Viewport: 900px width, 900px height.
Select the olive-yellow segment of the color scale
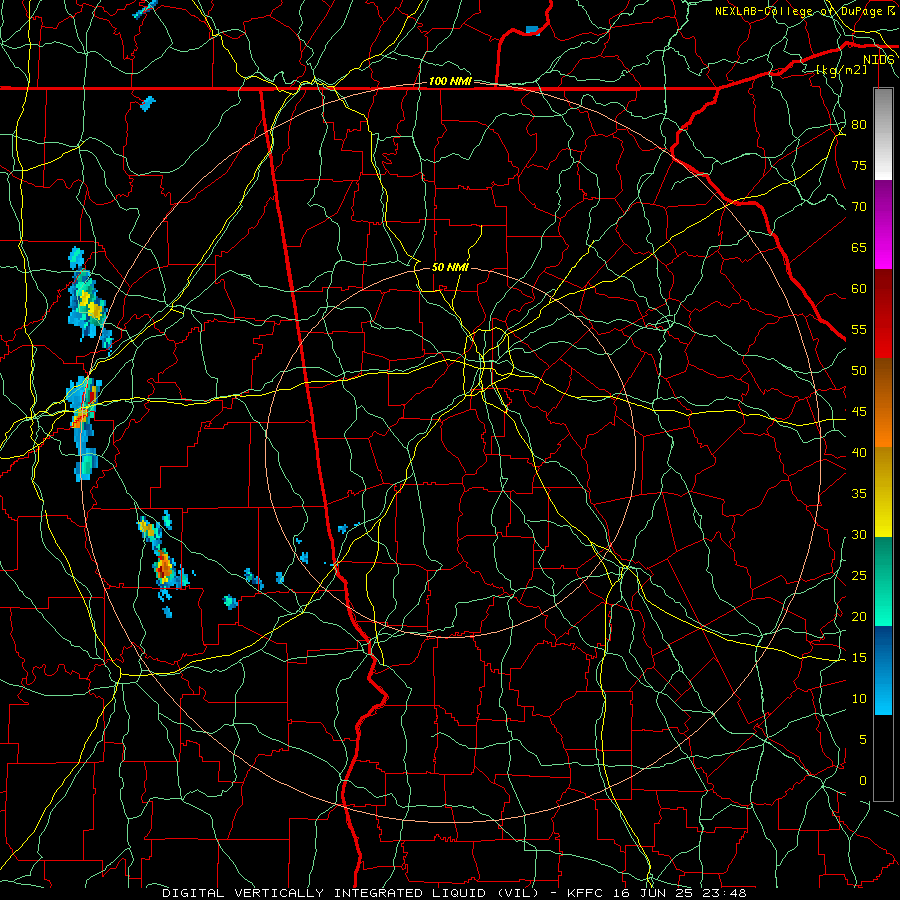click(883, 492)
